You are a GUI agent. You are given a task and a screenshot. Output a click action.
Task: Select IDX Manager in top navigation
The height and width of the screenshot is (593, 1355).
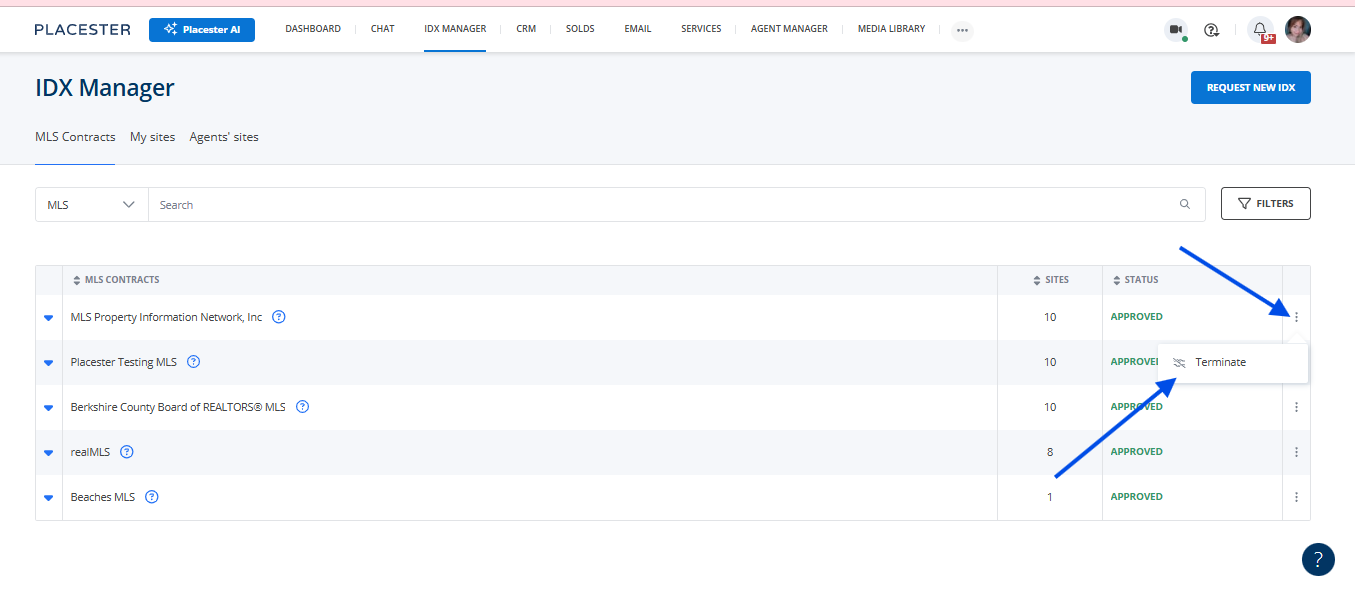pyautogui.click(x=455, y=29)
